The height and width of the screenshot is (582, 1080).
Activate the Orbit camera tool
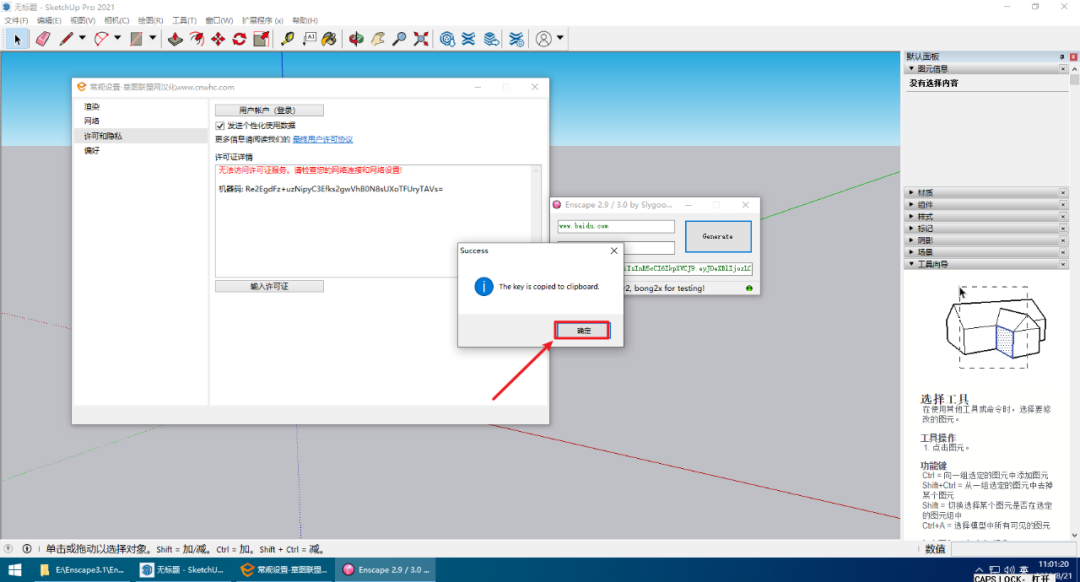356,39
